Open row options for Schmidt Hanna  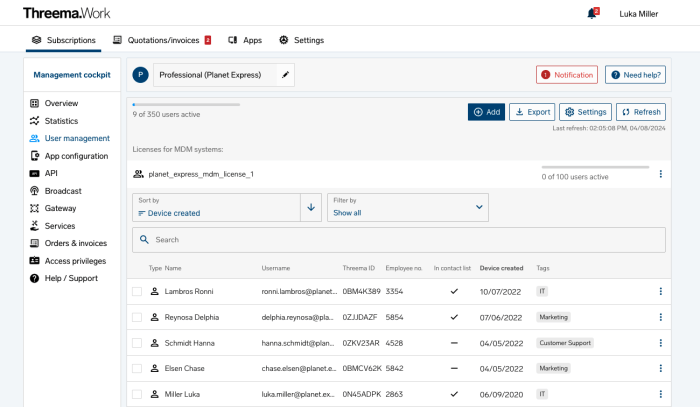coord(661,343)
